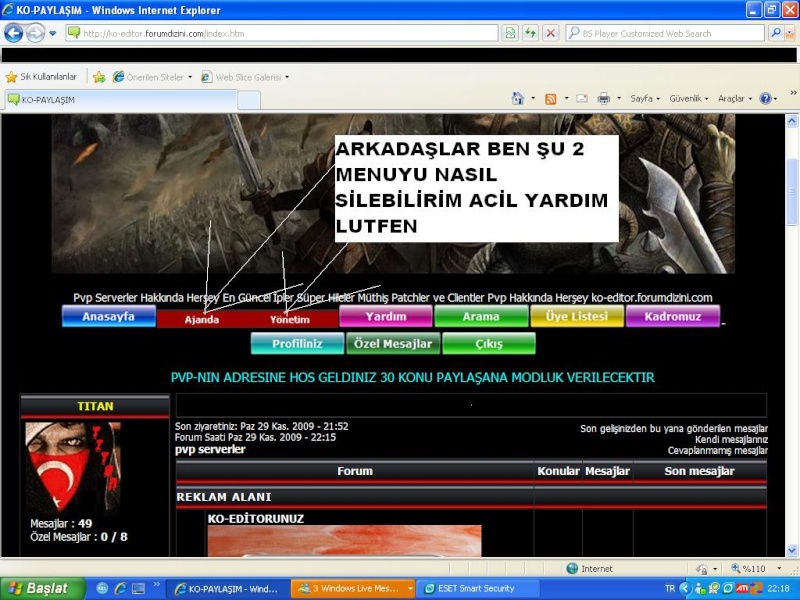Click the Home page icon
This screenshot has width=800, height=600.
pyautogui.click(x=518, y=98)
